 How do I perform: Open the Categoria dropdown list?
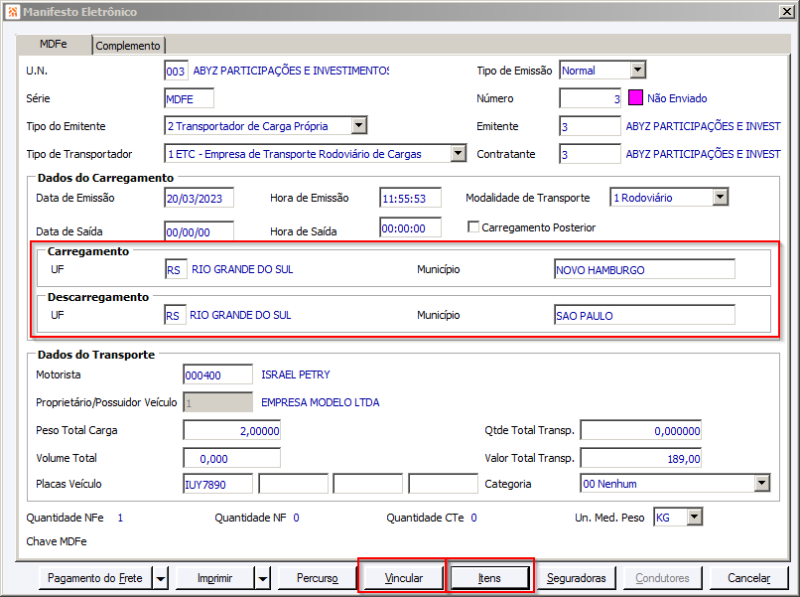pos(761,483)
